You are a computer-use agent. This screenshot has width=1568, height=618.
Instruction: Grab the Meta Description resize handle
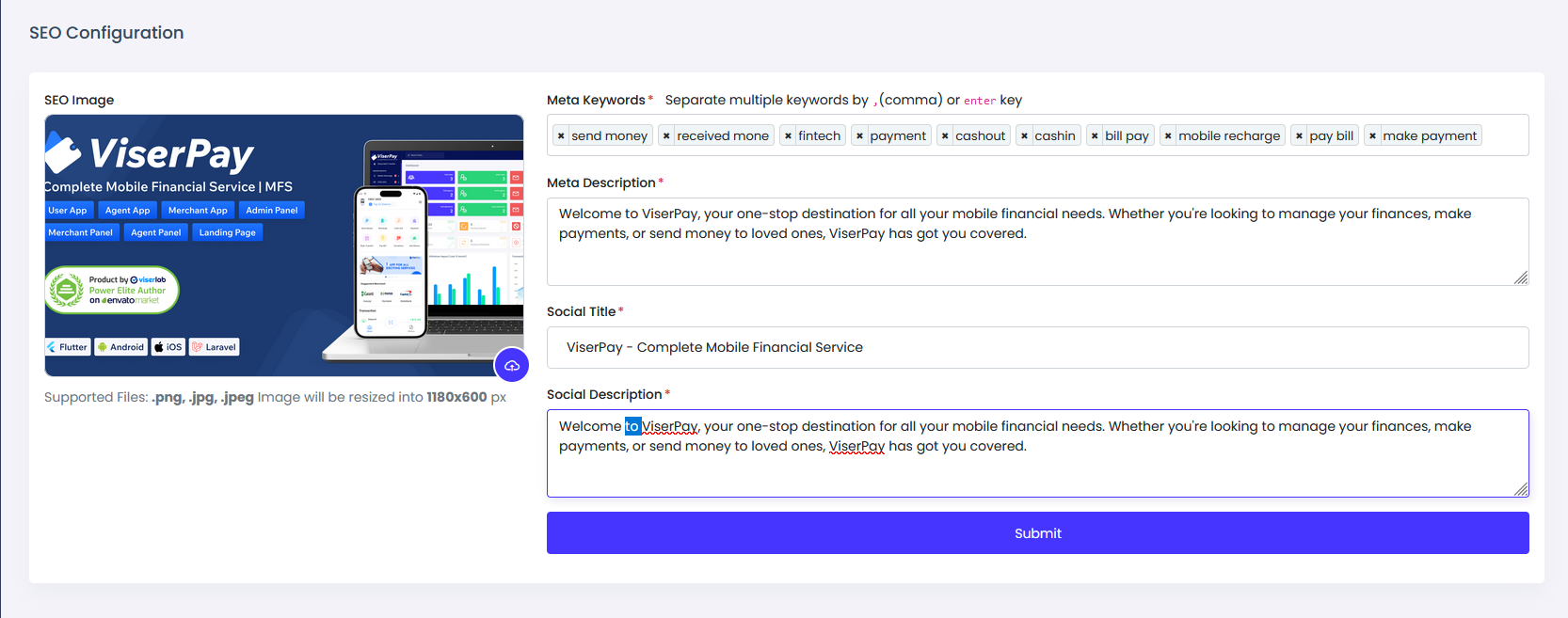[1521, 277]
